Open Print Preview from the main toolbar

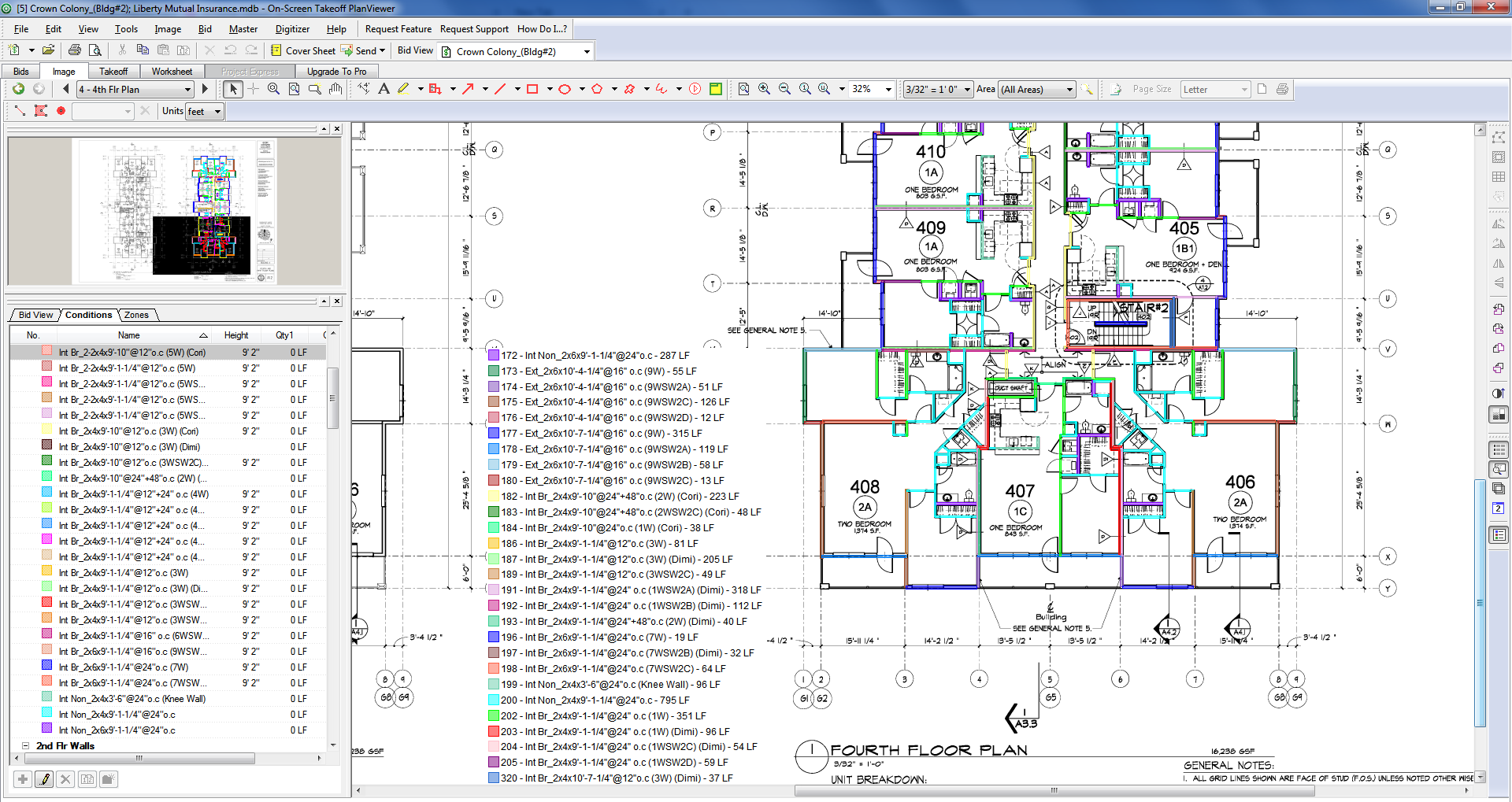(x=95, y=50)
